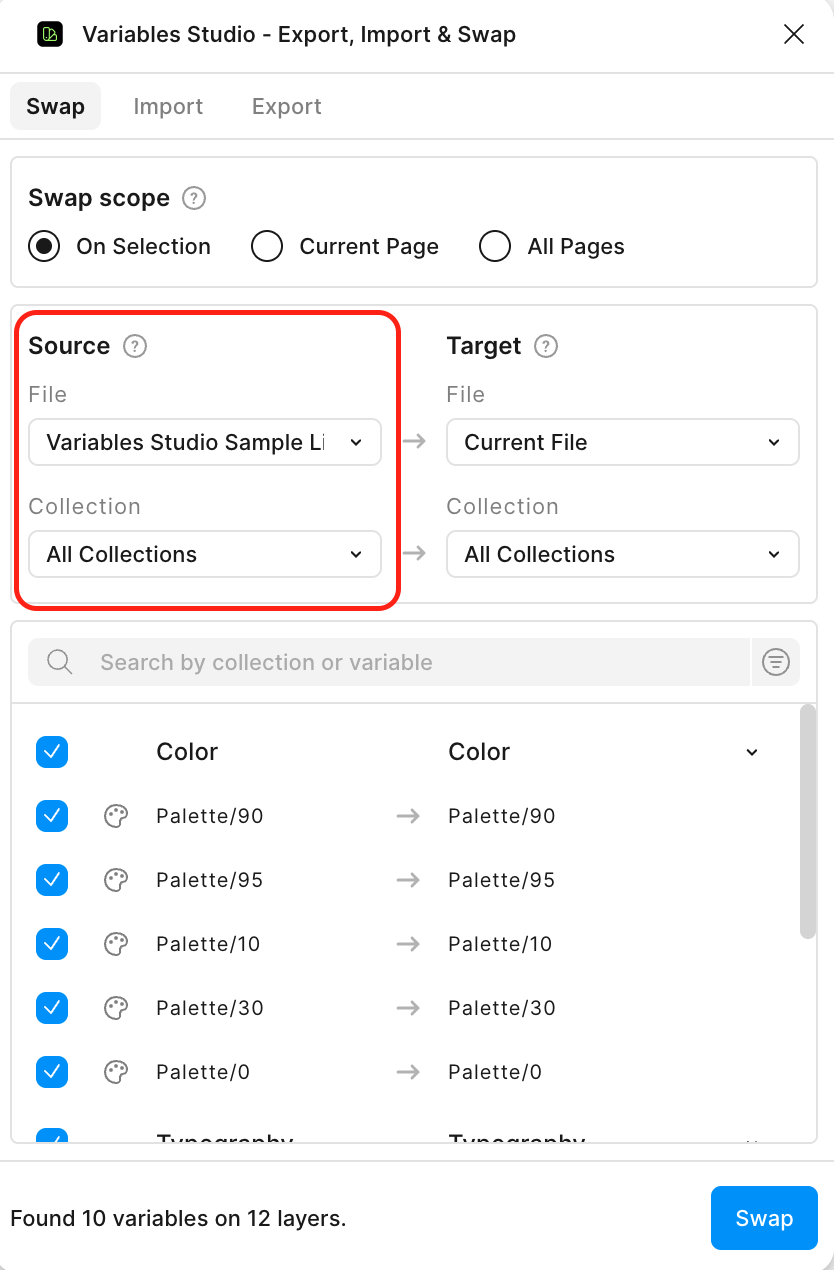This screenshot has height=1270, width=834.
Task: Open the filter options beside the search bar
Action: pyautogui.click(x=776, y=662)
